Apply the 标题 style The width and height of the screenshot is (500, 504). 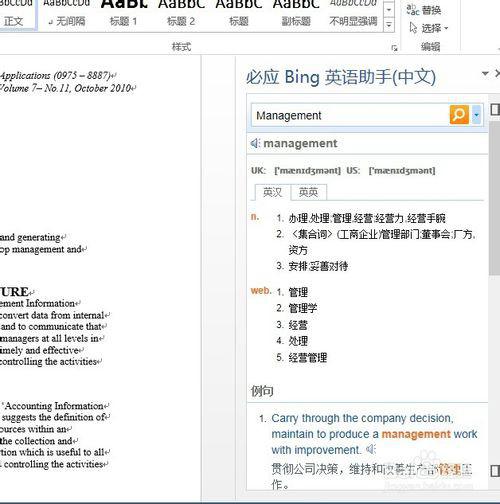[239, 14]
